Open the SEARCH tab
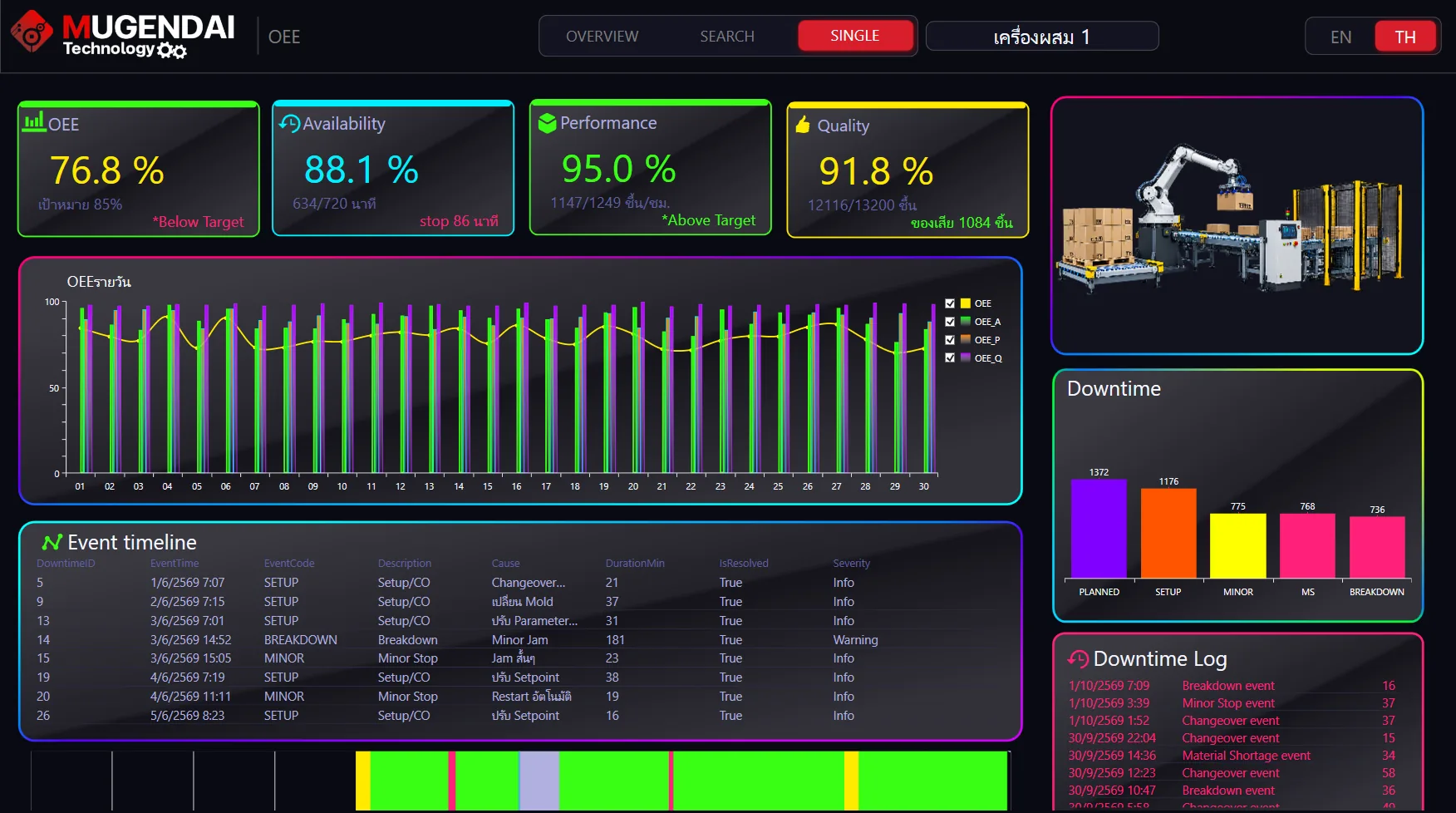 pos(727,37)
